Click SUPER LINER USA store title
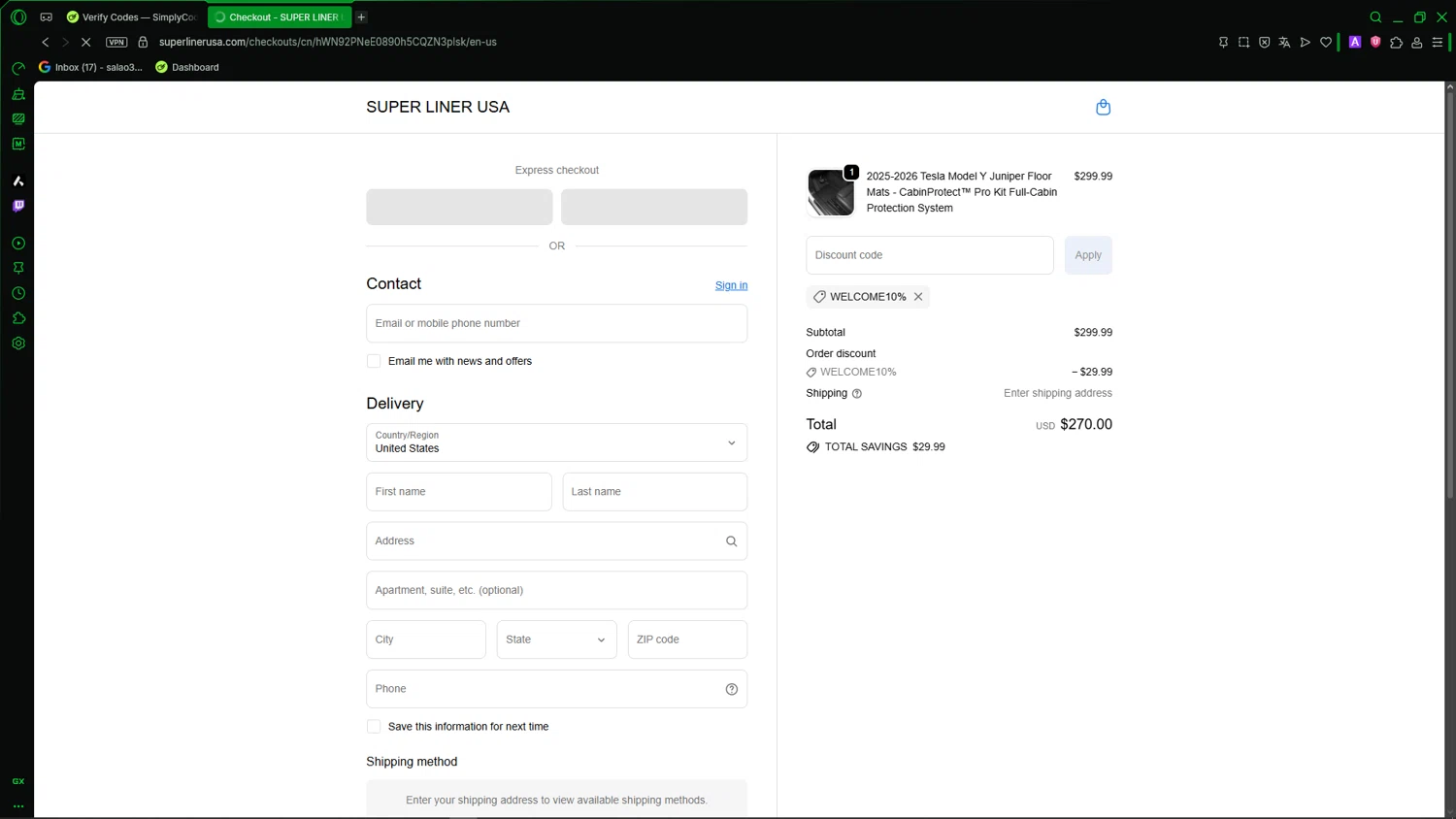The image size is (1456, 819). (x=438, y=107)
